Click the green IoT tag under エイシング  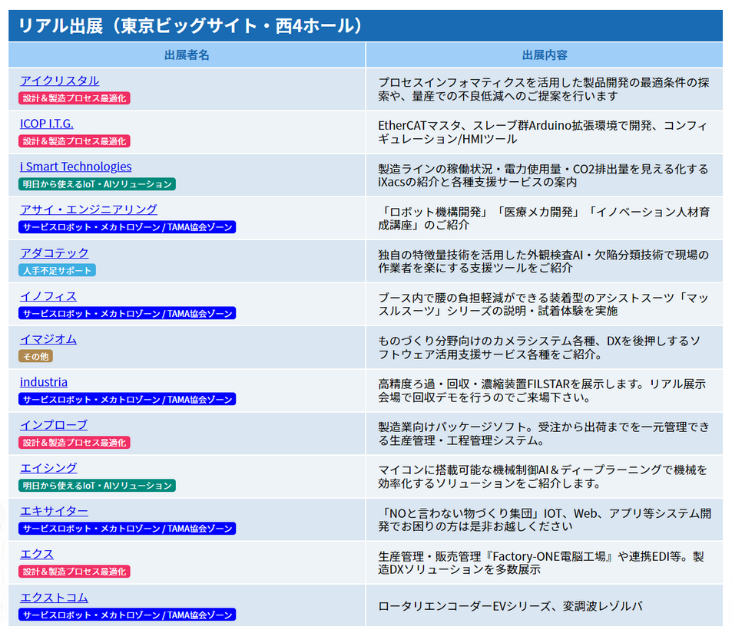click(x=97, y=486)
